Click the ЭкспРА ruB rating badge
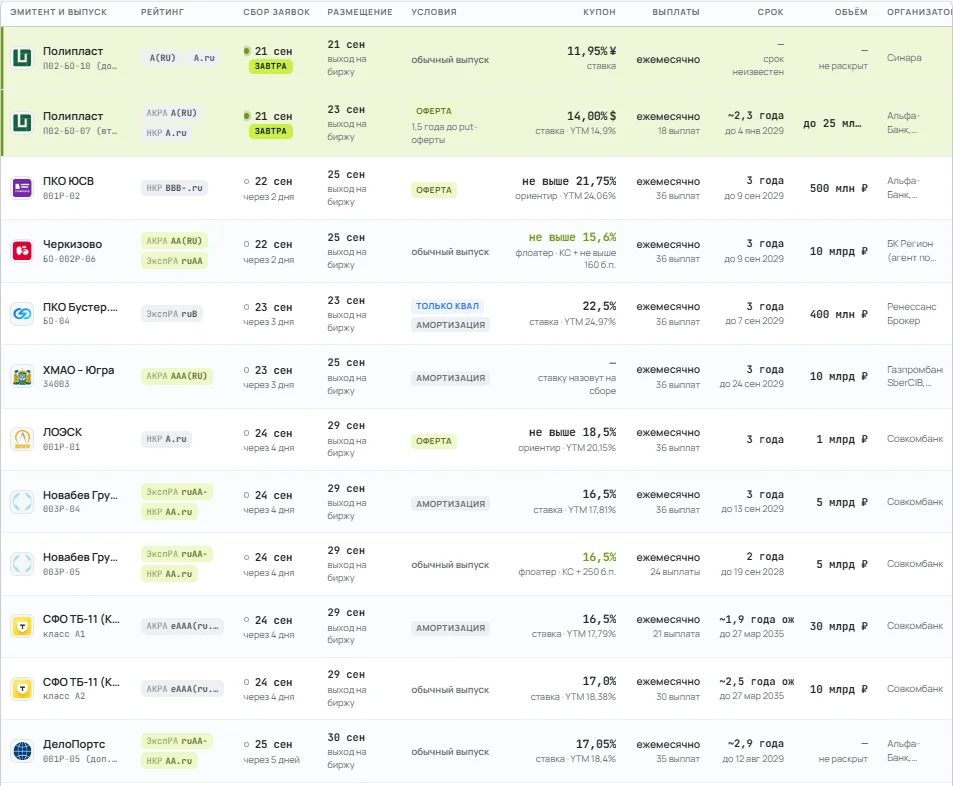 pos(171,314)
